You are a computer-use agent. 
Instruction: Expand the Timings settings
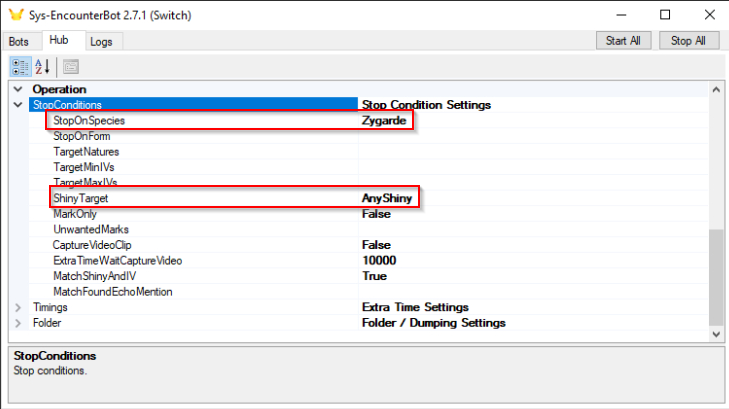point(17,307)
